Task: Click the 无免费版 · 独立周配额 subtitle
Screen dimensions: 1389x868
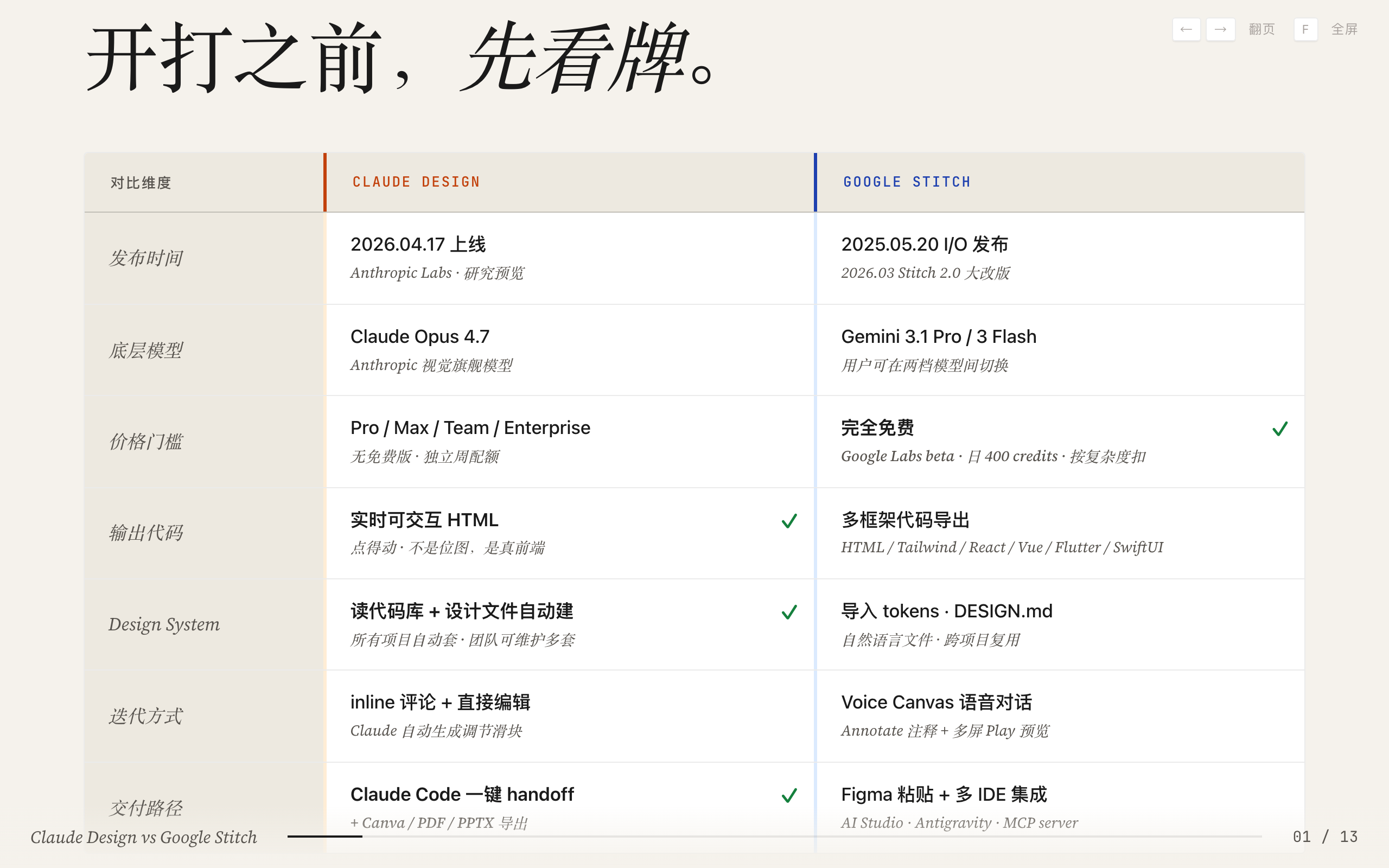Action: coord(425,456)
